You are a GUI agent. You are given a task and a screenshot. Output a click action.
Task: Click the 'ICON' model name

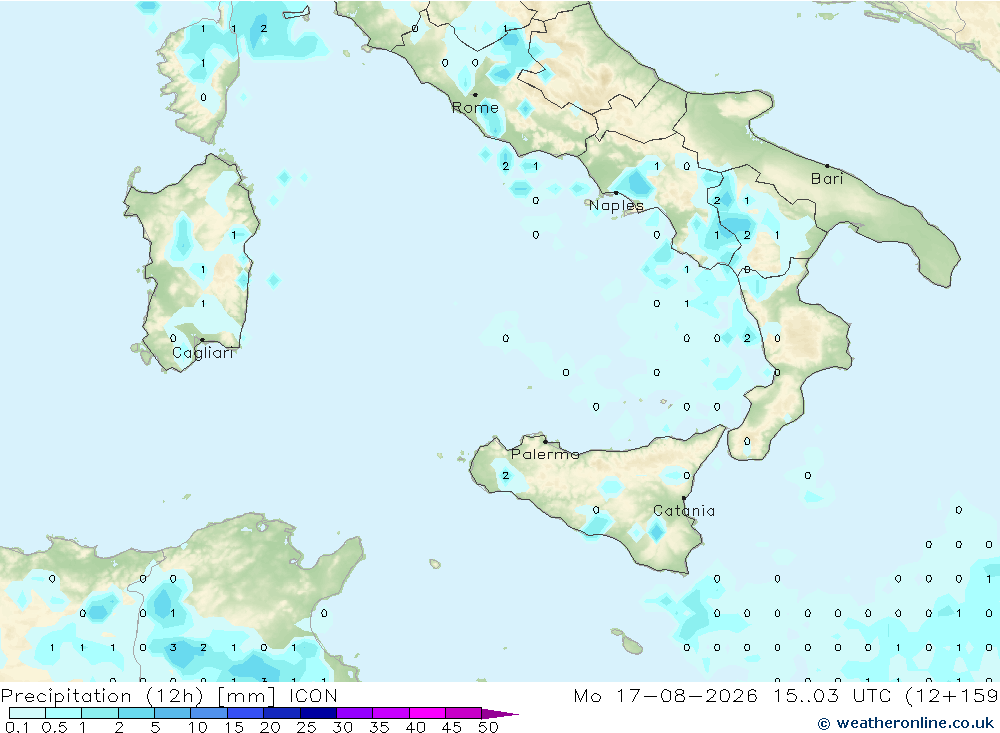(x=313, y=695)
